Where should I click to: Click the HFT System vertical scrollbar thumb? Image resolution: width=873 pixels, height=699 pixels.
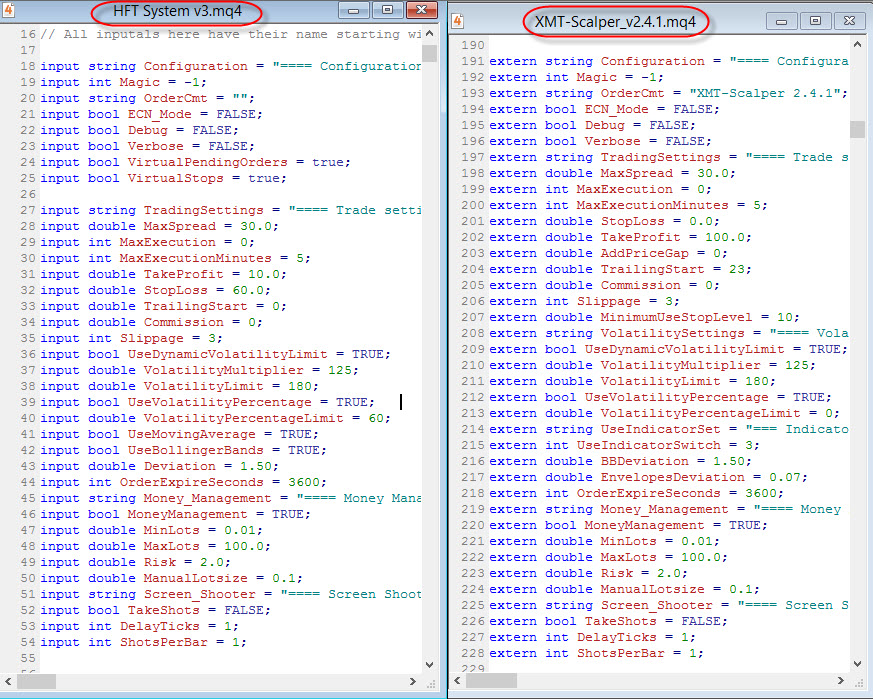point(429,54)
